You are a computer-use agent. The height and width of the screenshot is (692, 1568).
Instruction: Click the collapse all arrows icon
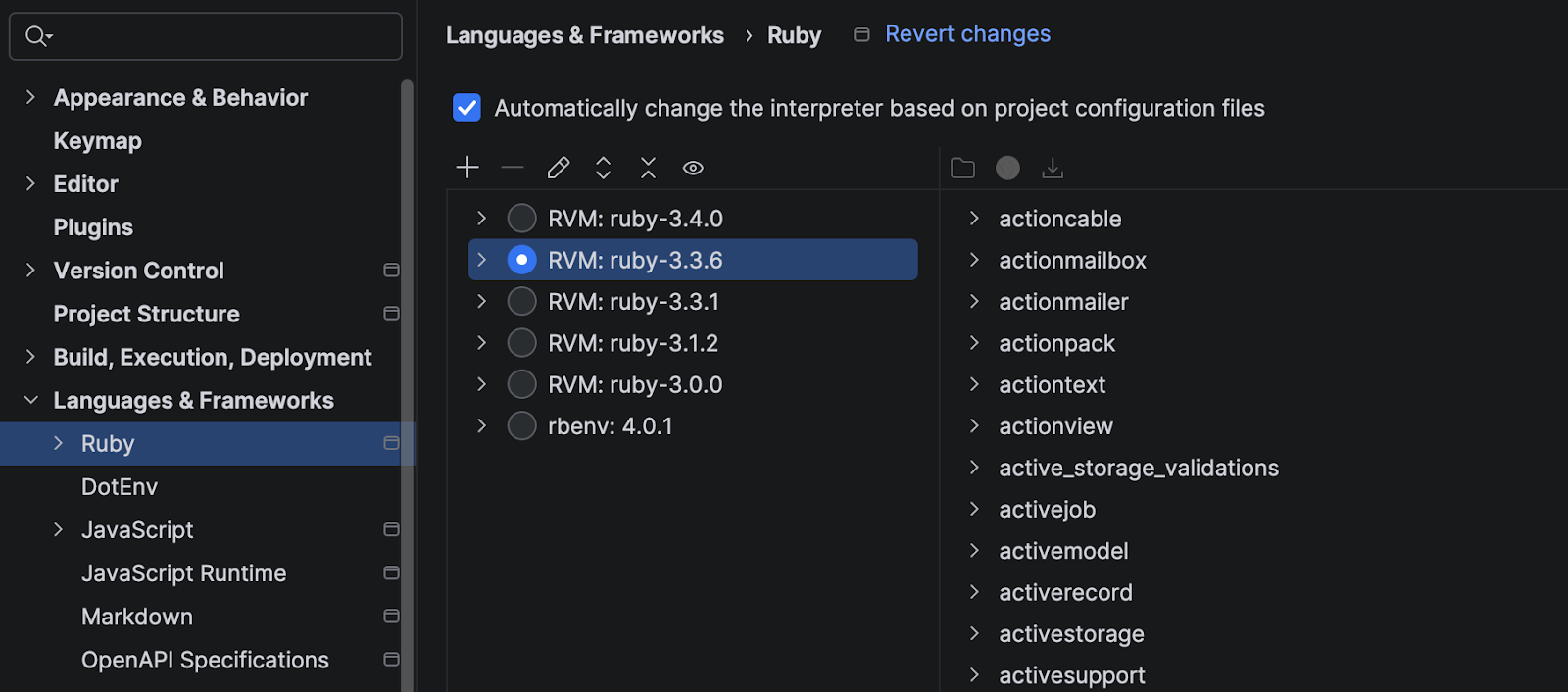(648, 168)
